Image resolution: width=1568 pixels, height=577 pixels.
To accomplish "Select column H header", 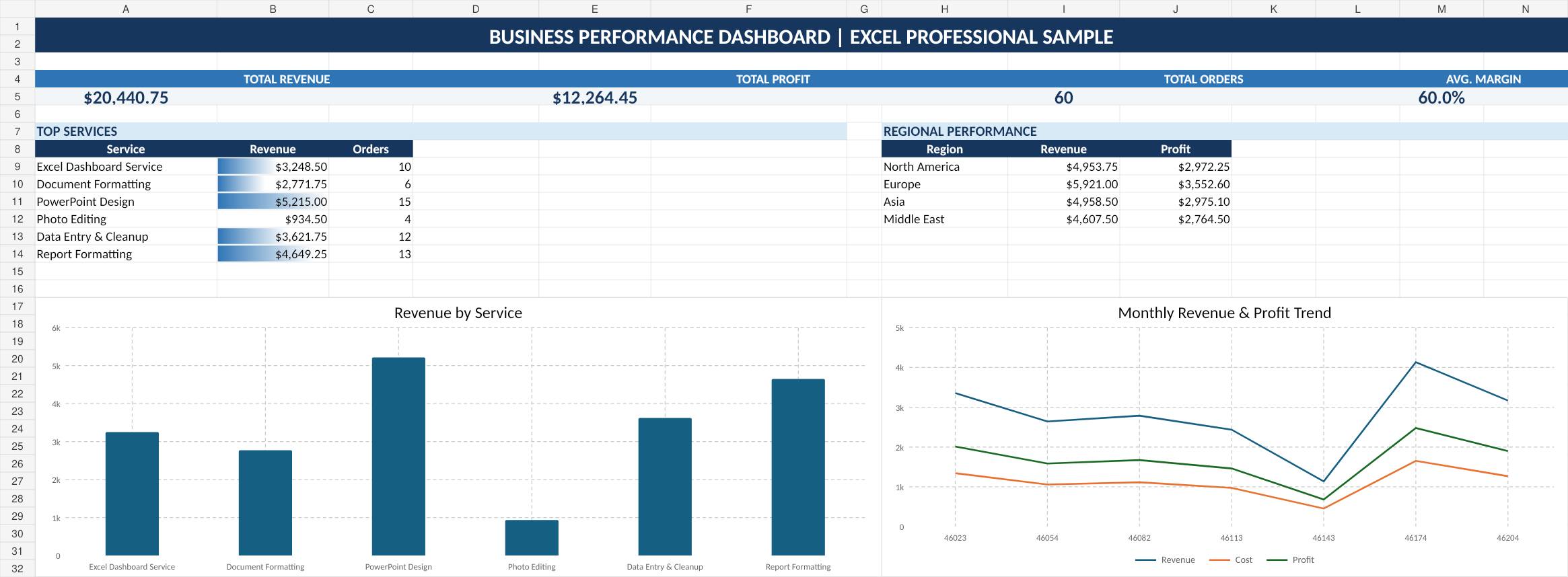I will pyautogui.click(x=944, y=9).
